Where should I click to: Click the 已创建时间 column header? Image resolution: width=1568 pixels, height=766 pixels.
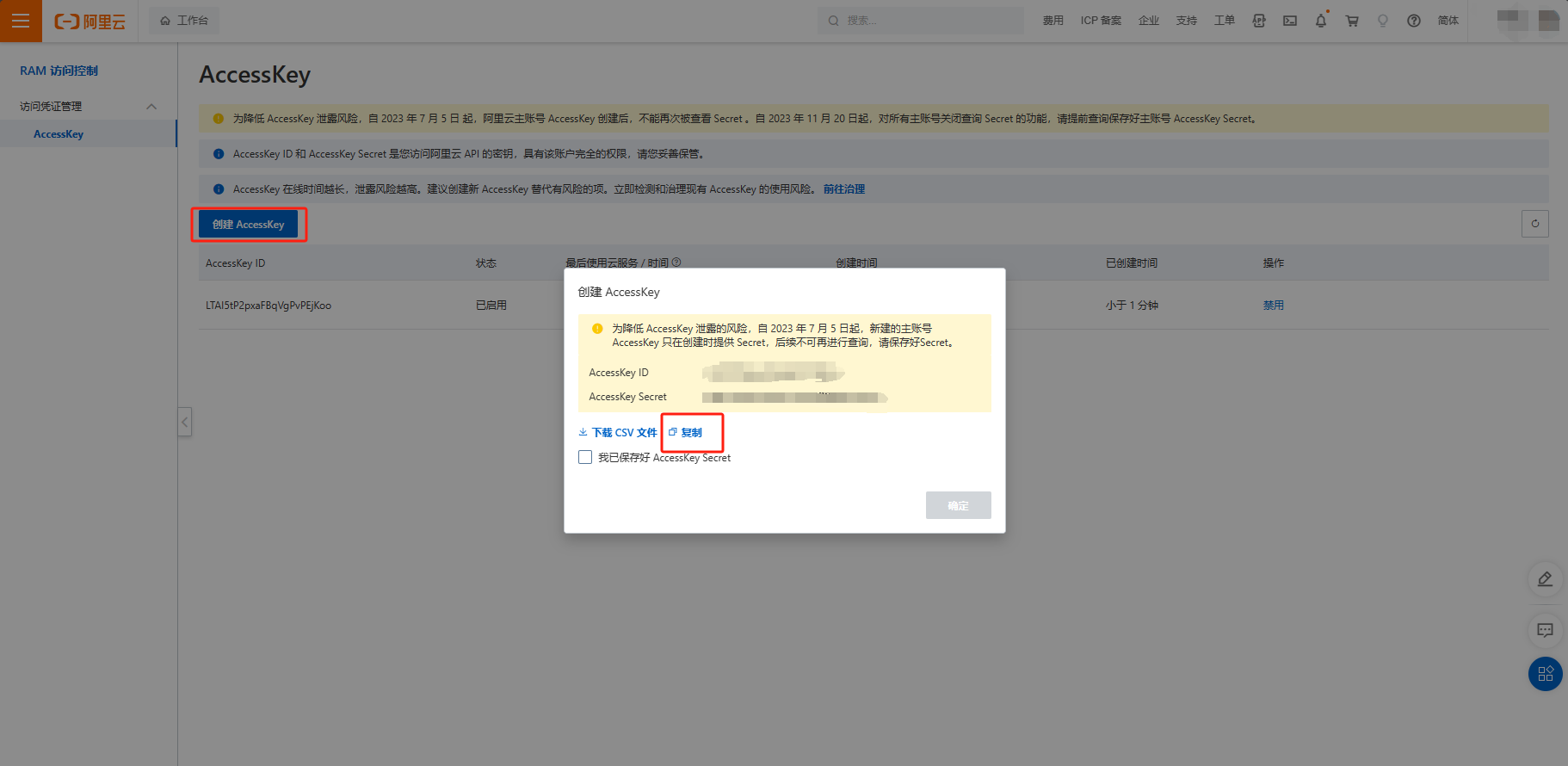1132,263
